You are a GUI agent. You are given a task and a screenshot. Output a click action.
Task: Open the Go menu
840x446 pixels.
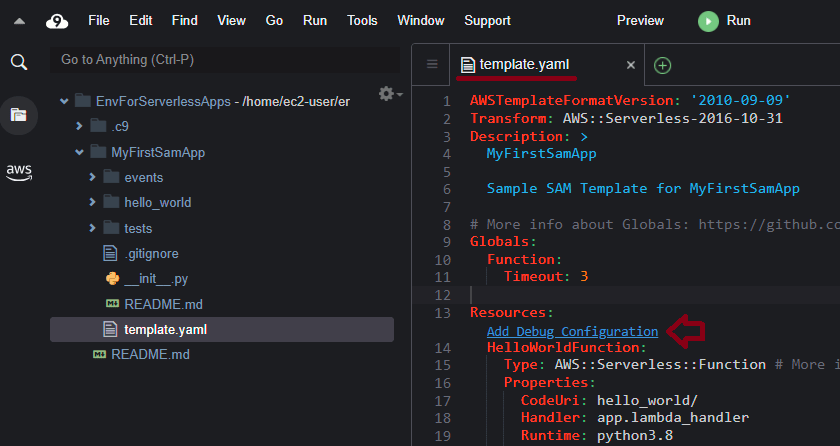[x=274, y=21]
